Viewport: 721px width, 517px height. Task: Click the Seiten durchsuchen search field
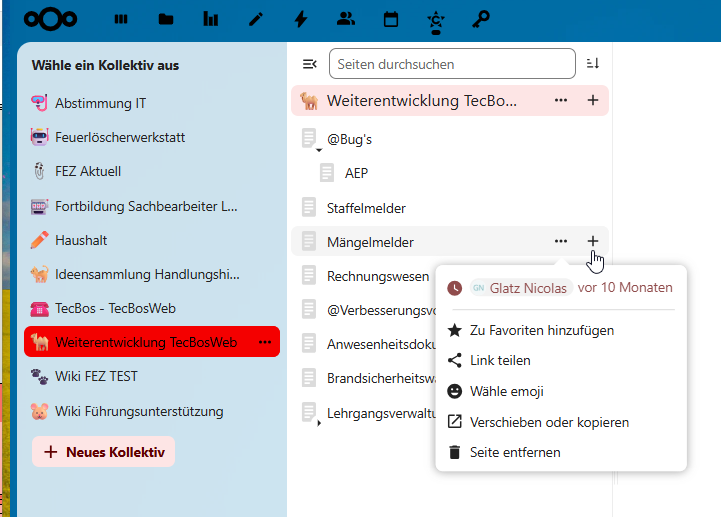tap(452, 63)
